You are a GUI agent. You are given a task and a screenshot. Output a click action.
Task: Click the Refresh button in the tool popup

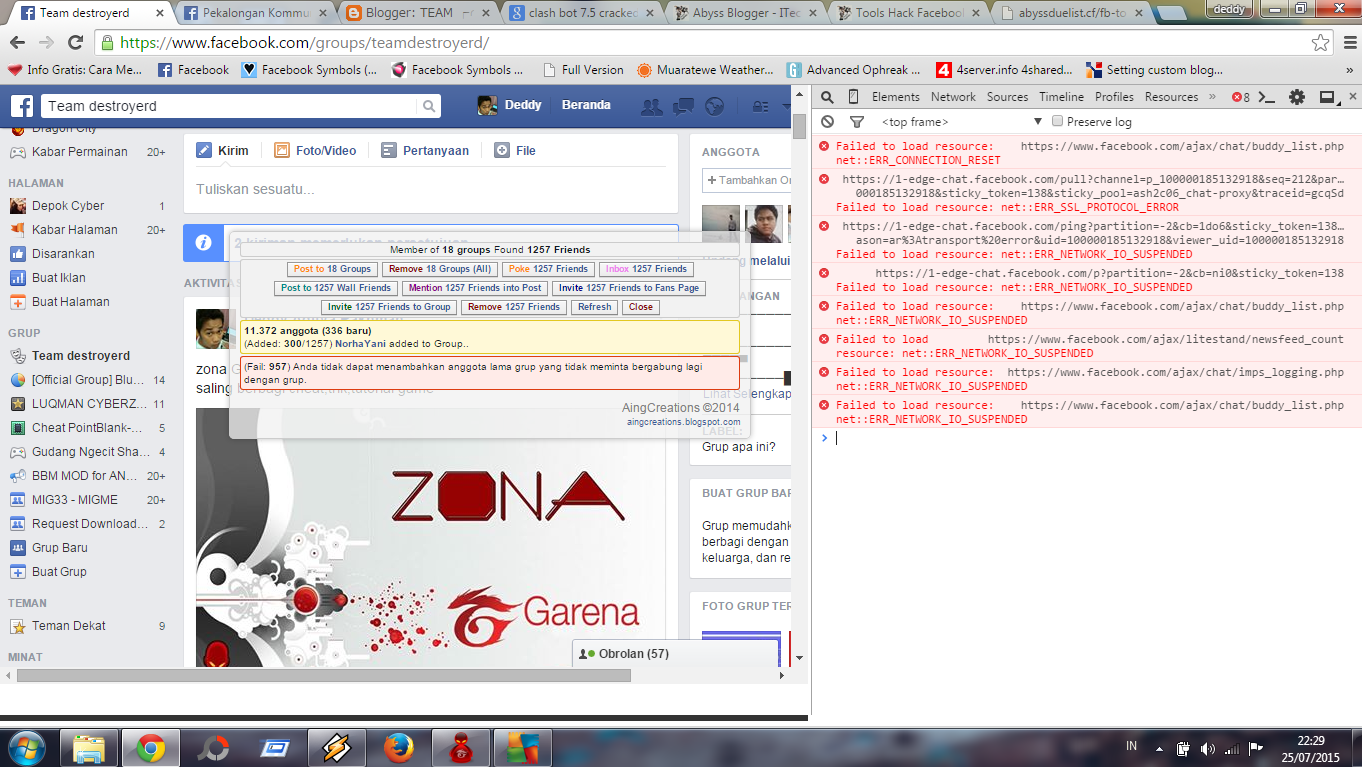594,307
